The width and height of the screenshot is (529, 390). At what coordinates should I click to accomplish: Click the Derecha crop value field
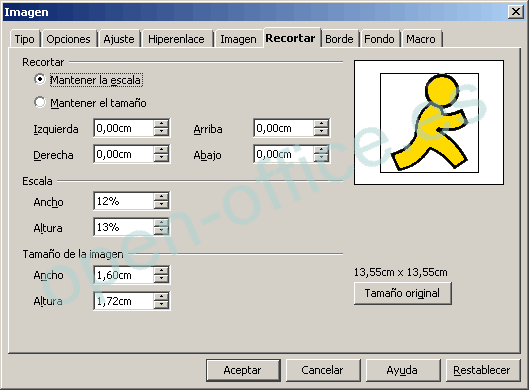pyautogui.click(x=123, y=154)
